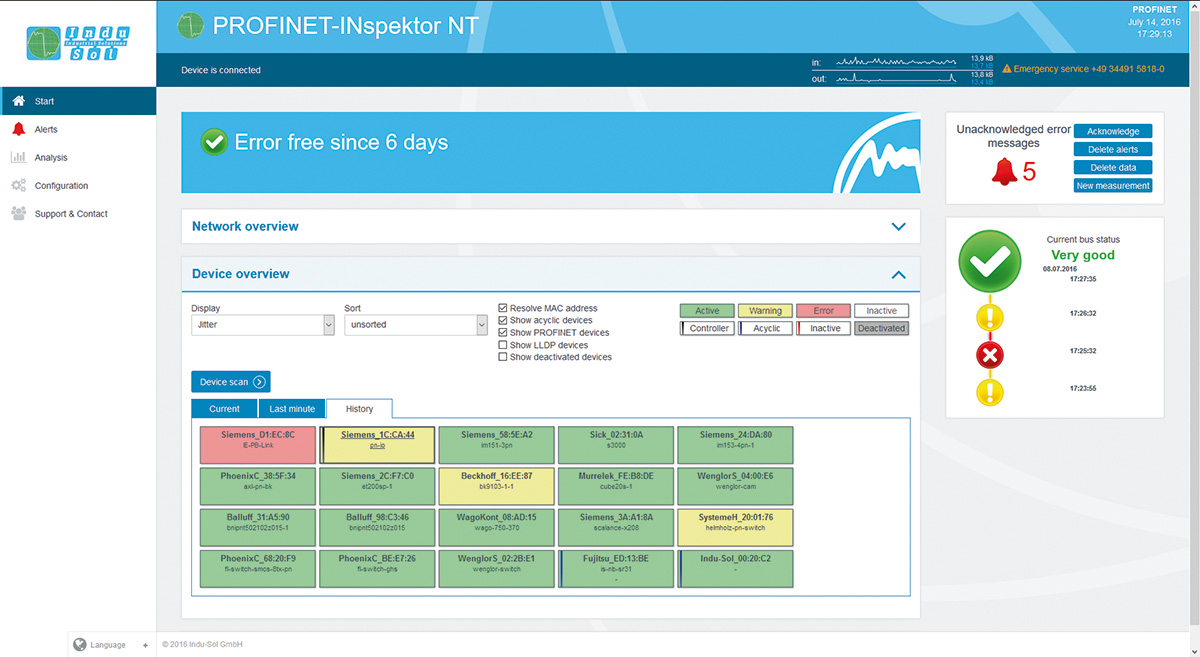Click the Configuration gears icon
This screenshot has width=1200, height=657.
(18, 185)
